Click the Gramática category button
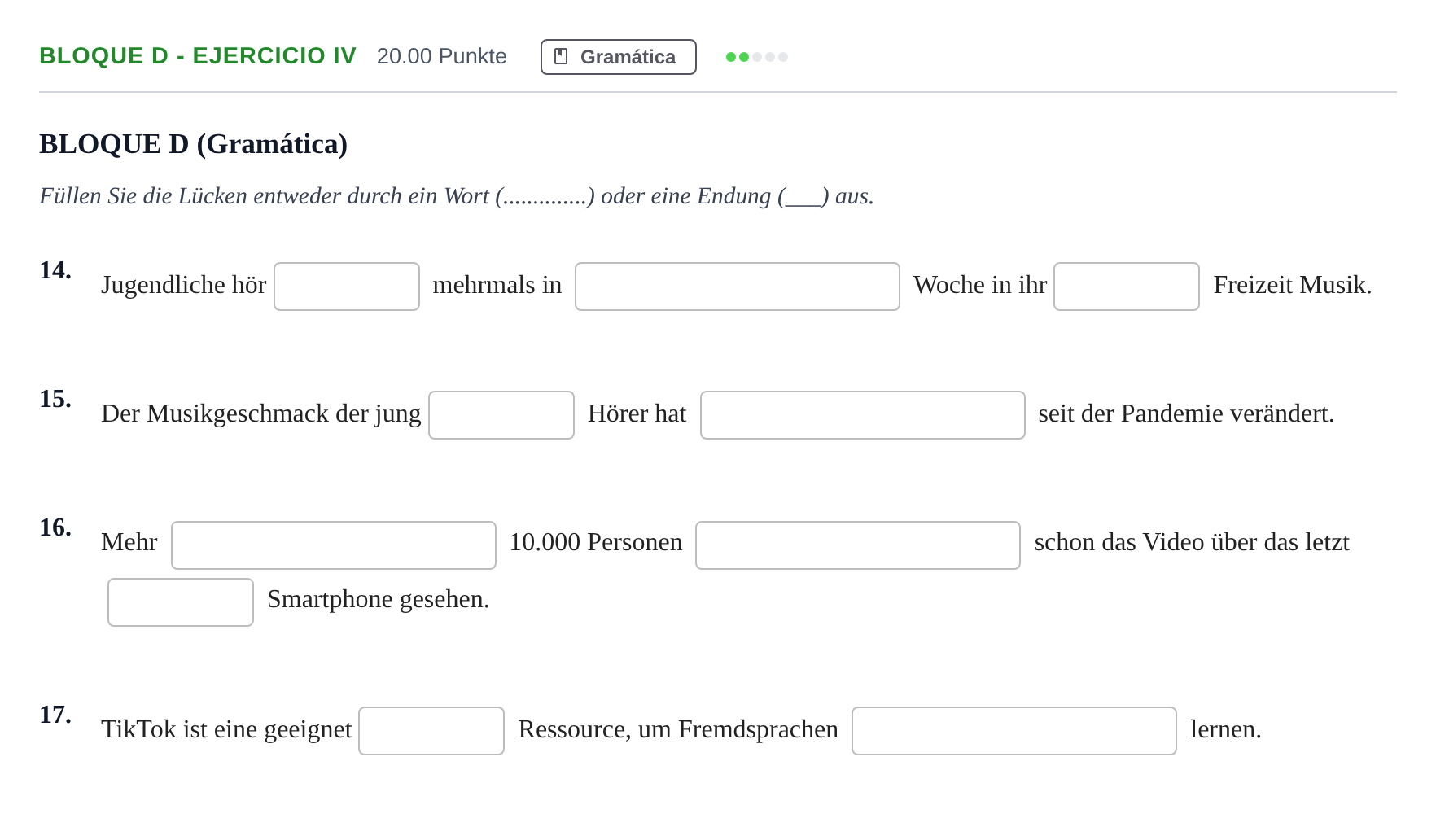1436x840 pixels. point(619,57)
